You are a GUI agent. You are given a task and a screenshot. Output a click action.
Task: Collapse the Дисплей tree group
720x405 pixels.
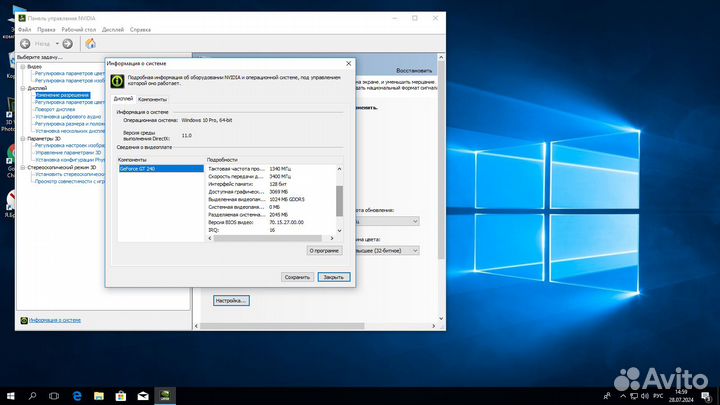22,88
